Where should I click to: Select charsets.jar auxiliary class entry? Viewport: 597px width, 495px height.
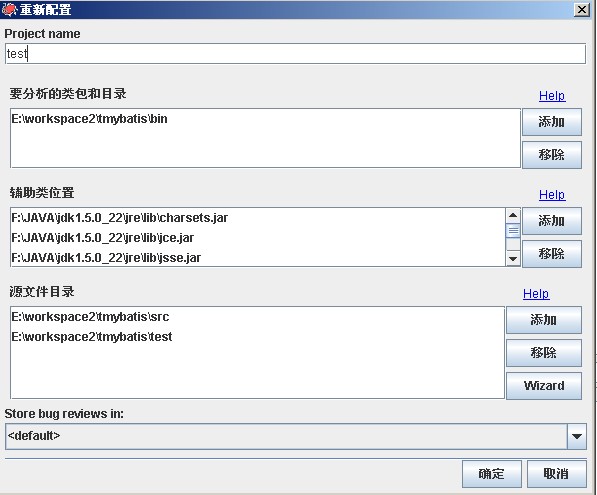coord(258,218)
